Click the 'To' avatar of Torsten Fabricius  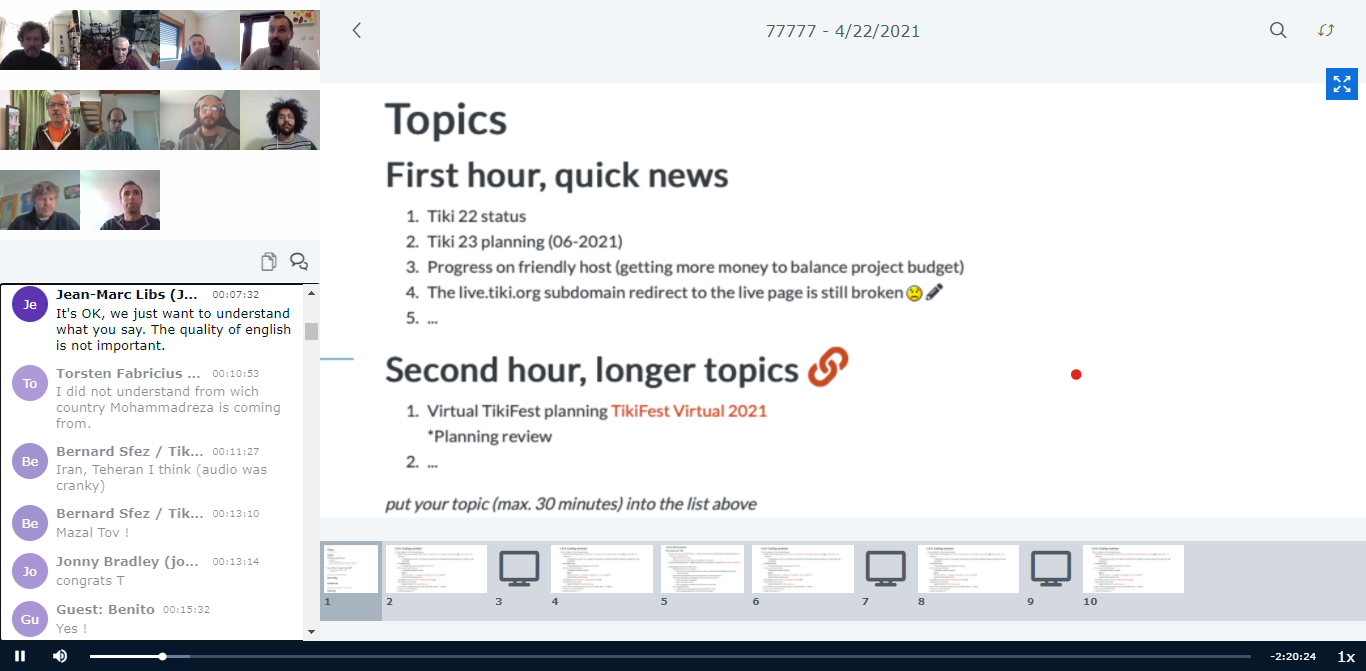(30, 383)
